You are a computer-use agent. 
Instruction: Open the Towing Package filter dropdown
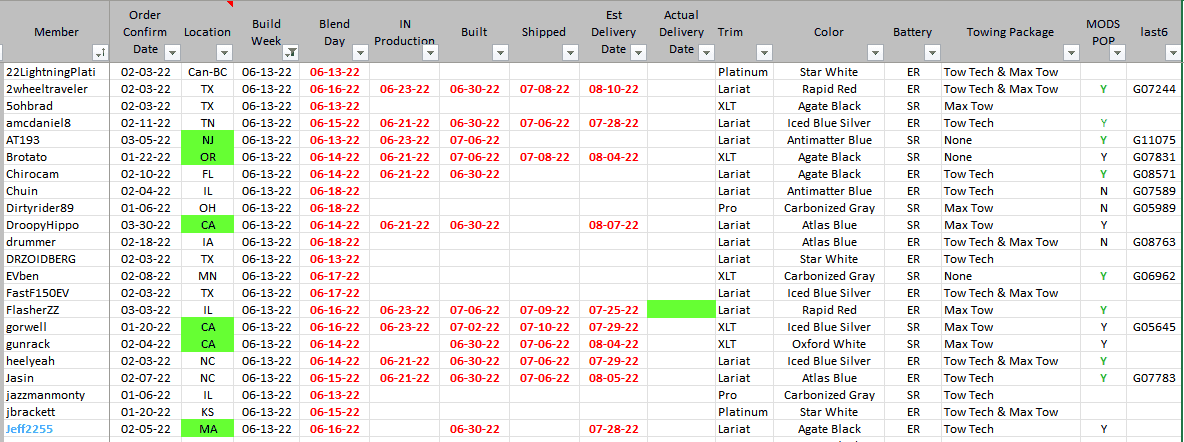tap(1069, 52)
